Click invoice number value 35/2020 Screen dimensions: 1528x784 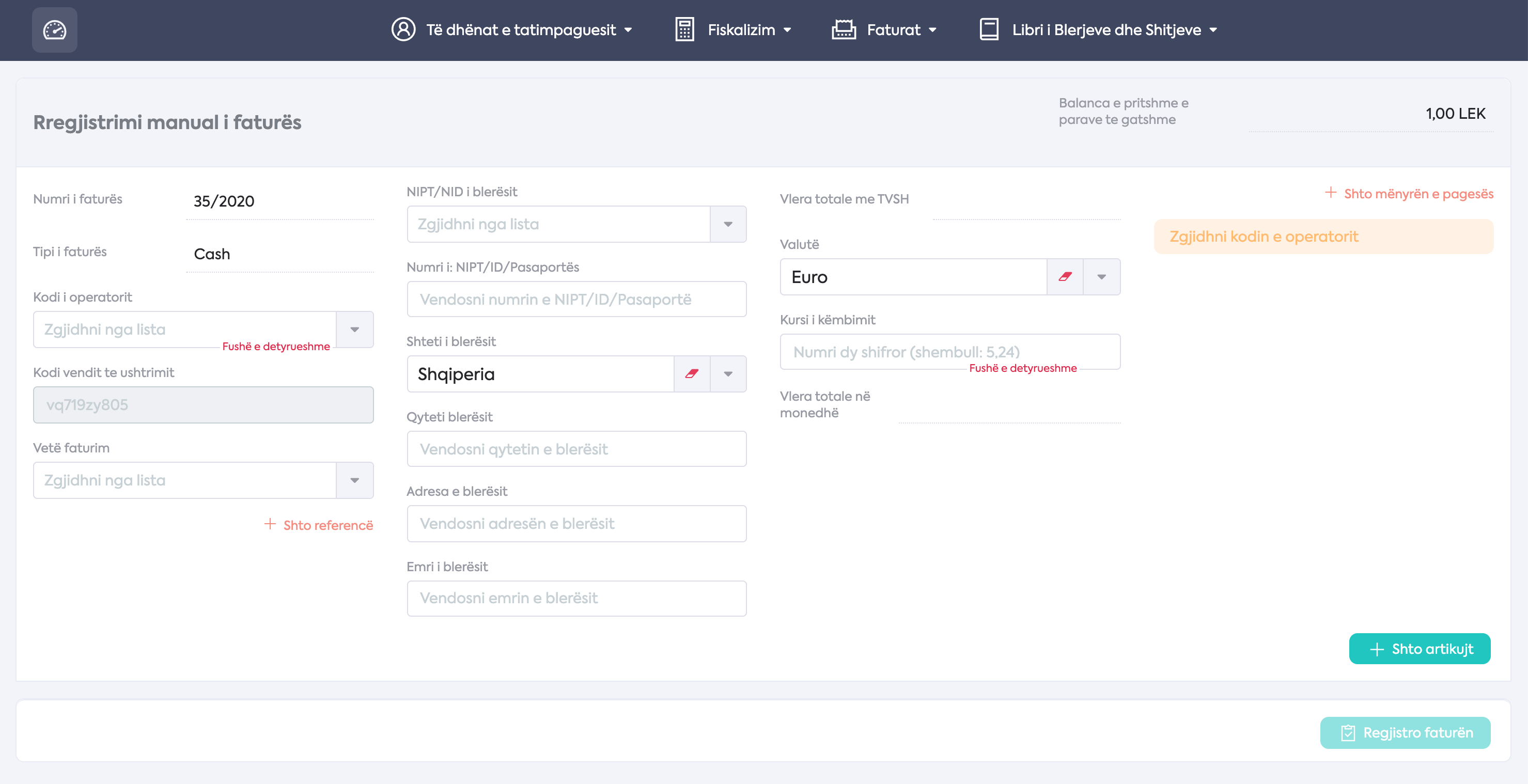[224, 201]
